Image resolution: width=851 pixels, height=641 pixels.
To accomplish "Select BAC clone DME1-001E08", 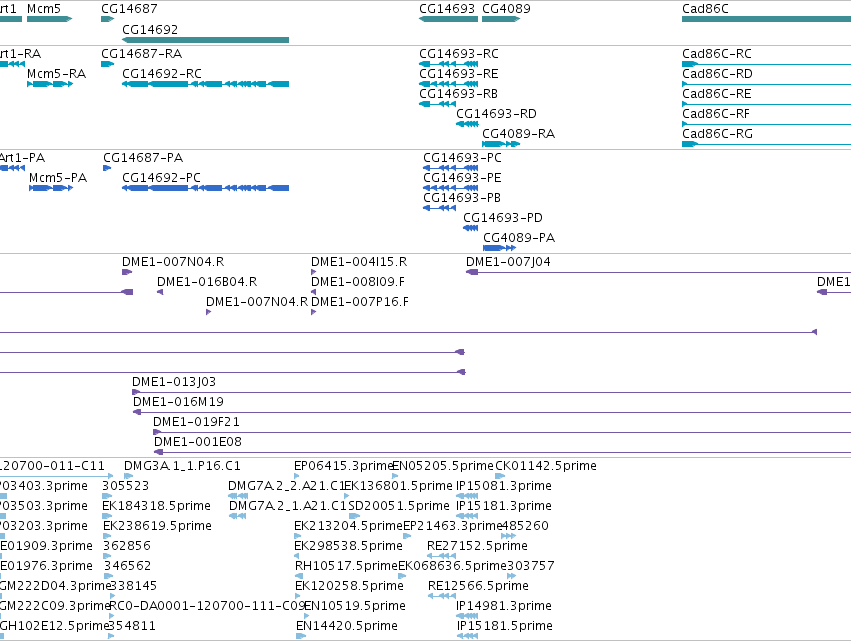I will [x=503, y=452].
